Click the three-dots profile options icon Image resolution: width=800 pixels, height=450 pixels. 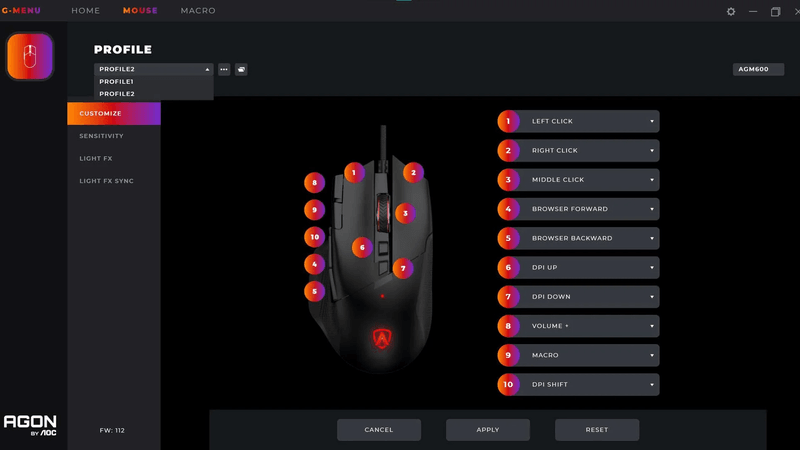(x=224, y=70)
